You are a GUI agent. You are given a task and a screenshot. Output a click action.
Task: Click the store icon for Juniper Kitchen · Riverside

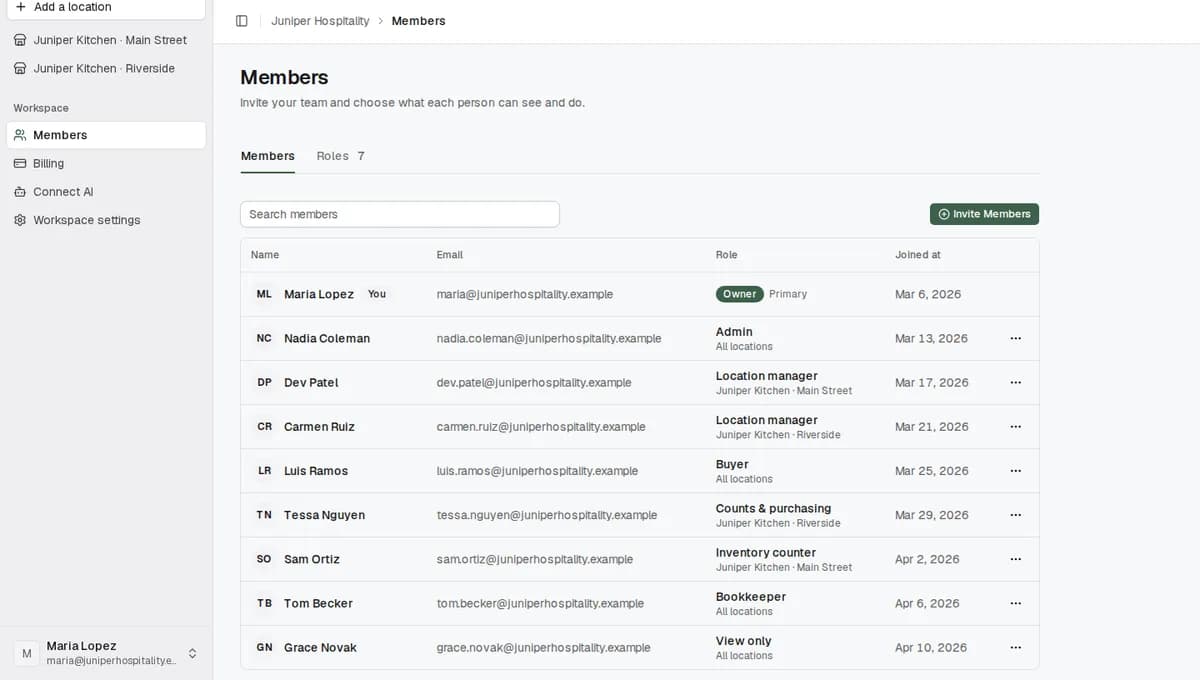pyautogui.click(x=20, y=69)
